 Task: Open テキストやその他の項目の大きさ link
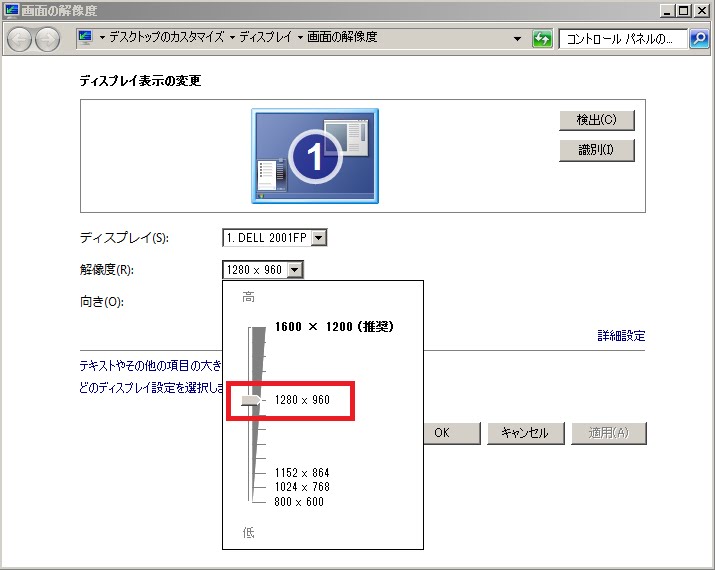pyautogui.click(x=150, y=366)
